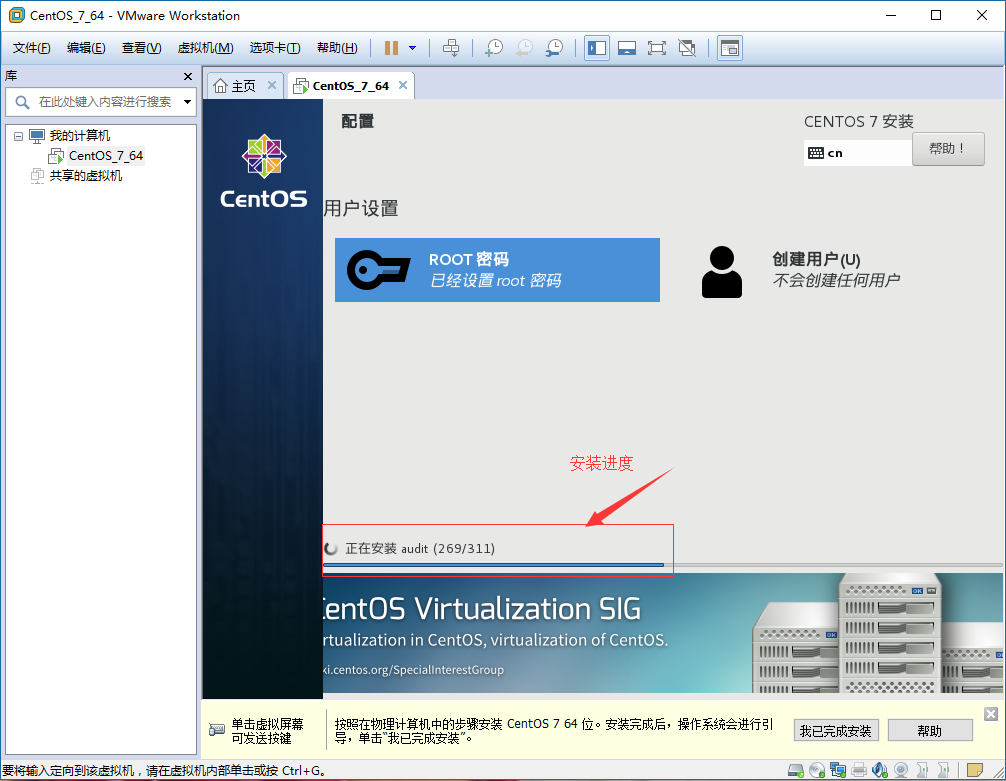This screenshot has width=1006, height=781.
Task: Click the 帮助！ button in installer
Action: coord(948,149)
